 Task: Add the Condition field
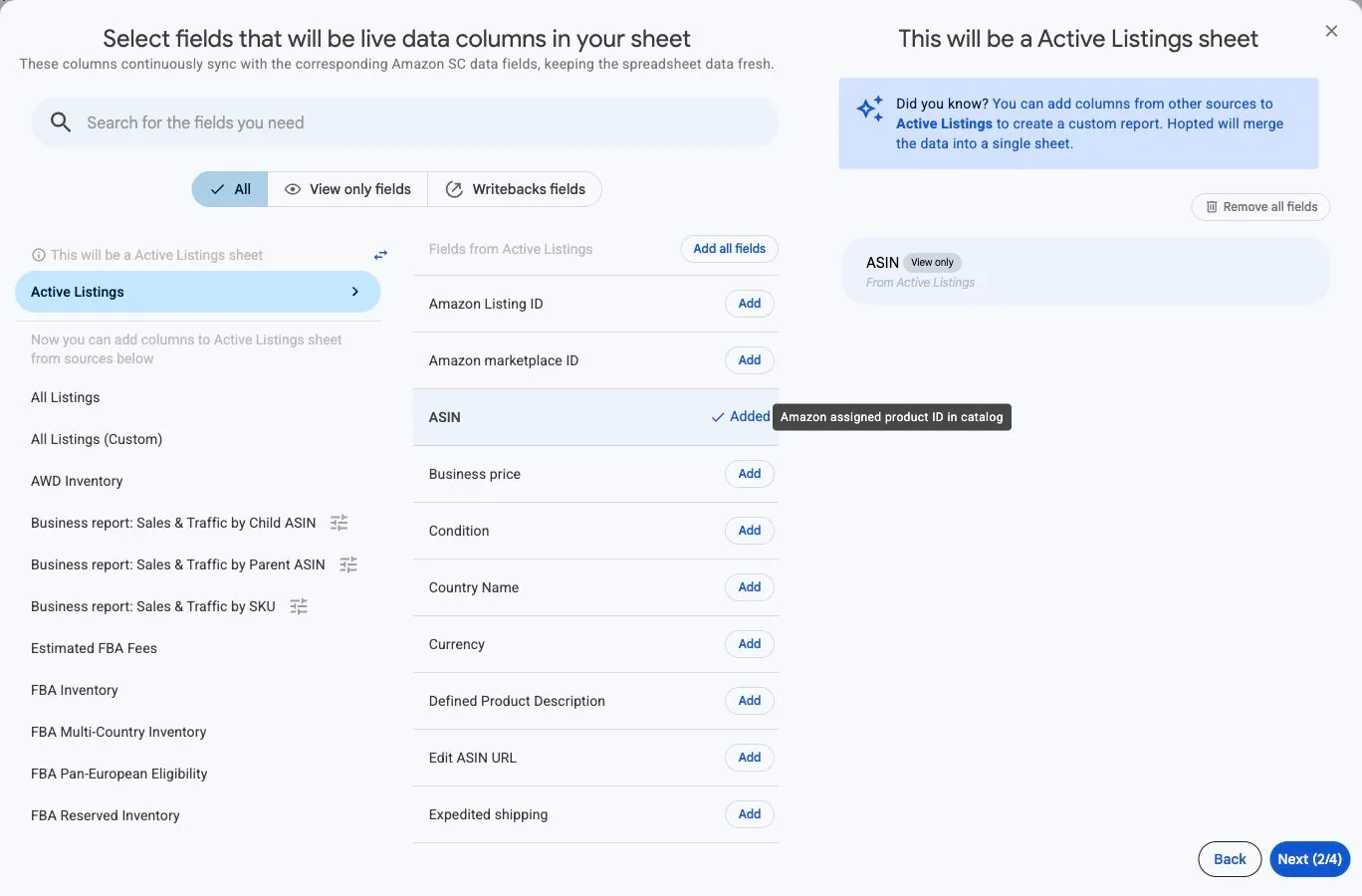pos(750,531)
